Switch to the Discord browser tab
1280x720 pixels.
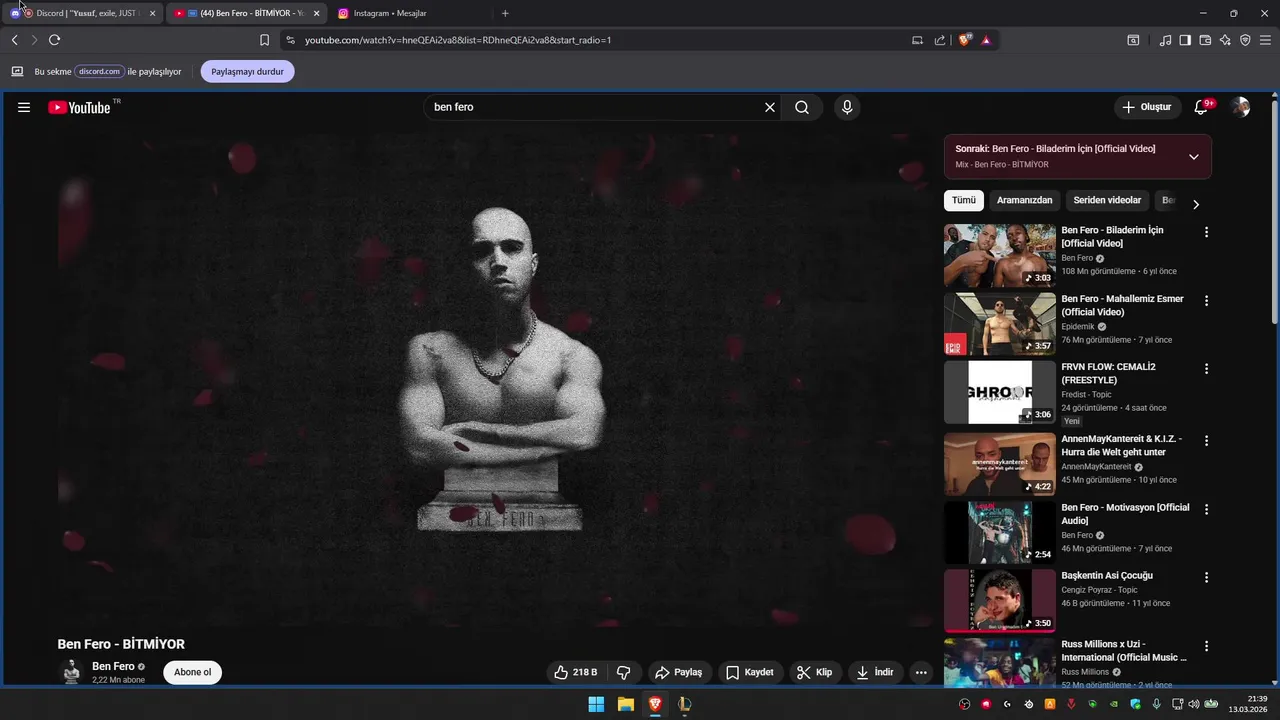pos(83,13)
